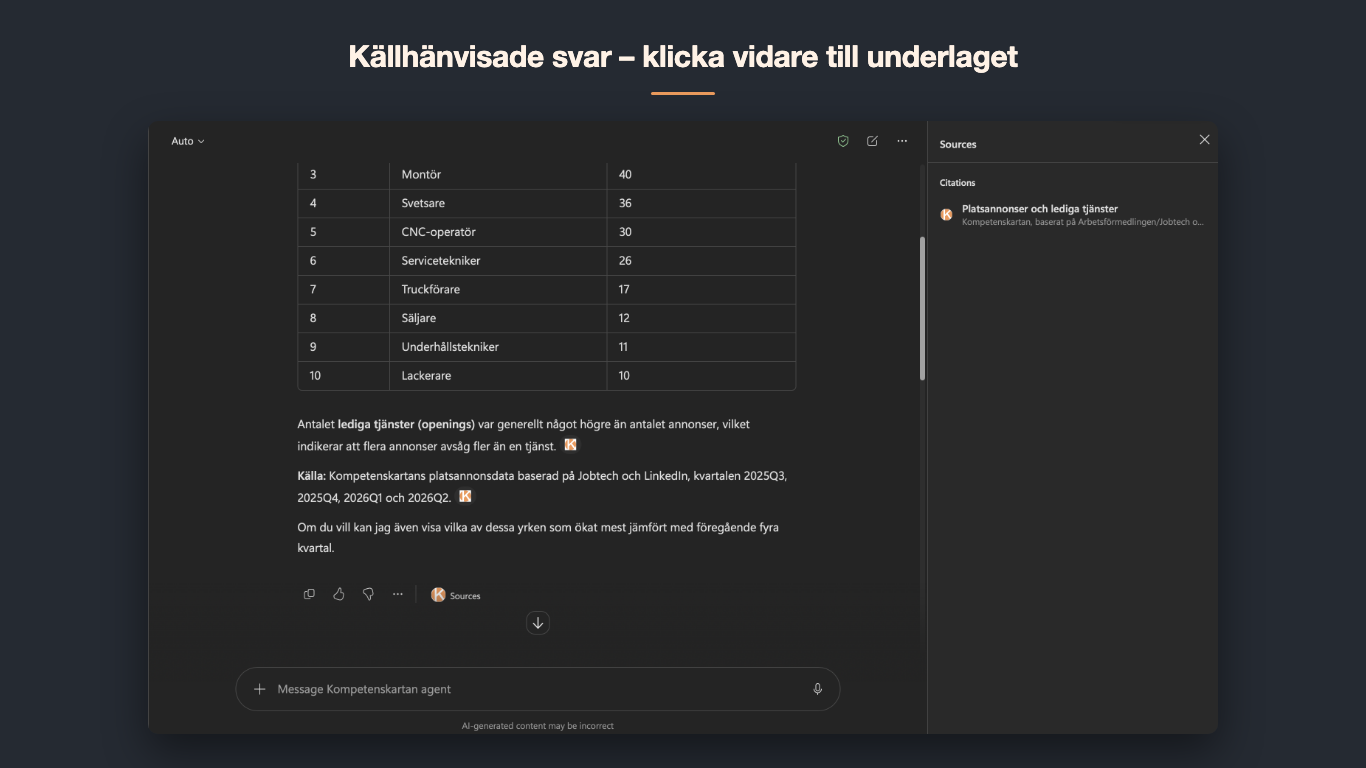
Task: Click the Sources button below the answer
Action: (x=456, y=595)
